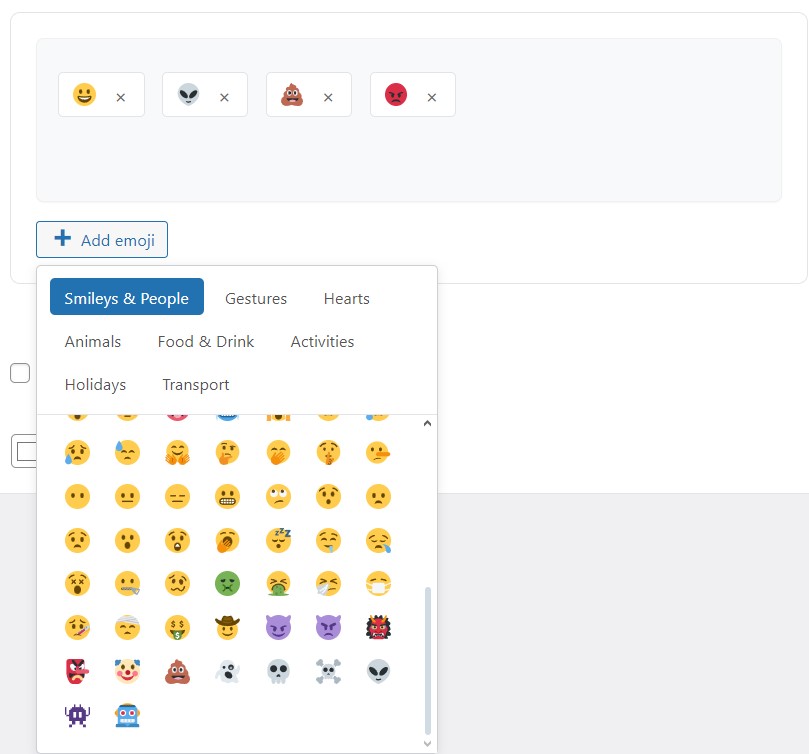Pick the slightly frowning face emoji

[x=378, y=496]
